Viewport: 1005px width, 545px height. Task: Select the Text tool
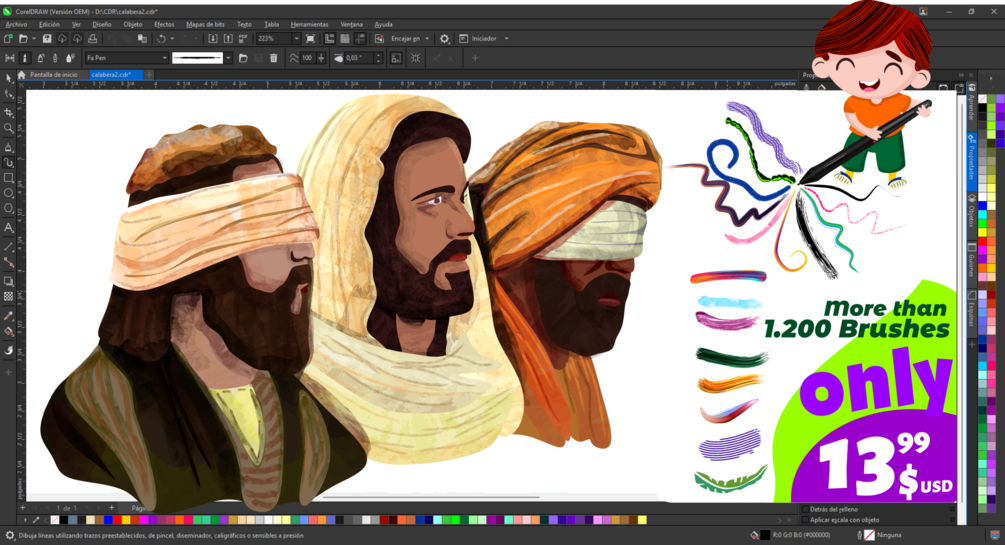9,228
